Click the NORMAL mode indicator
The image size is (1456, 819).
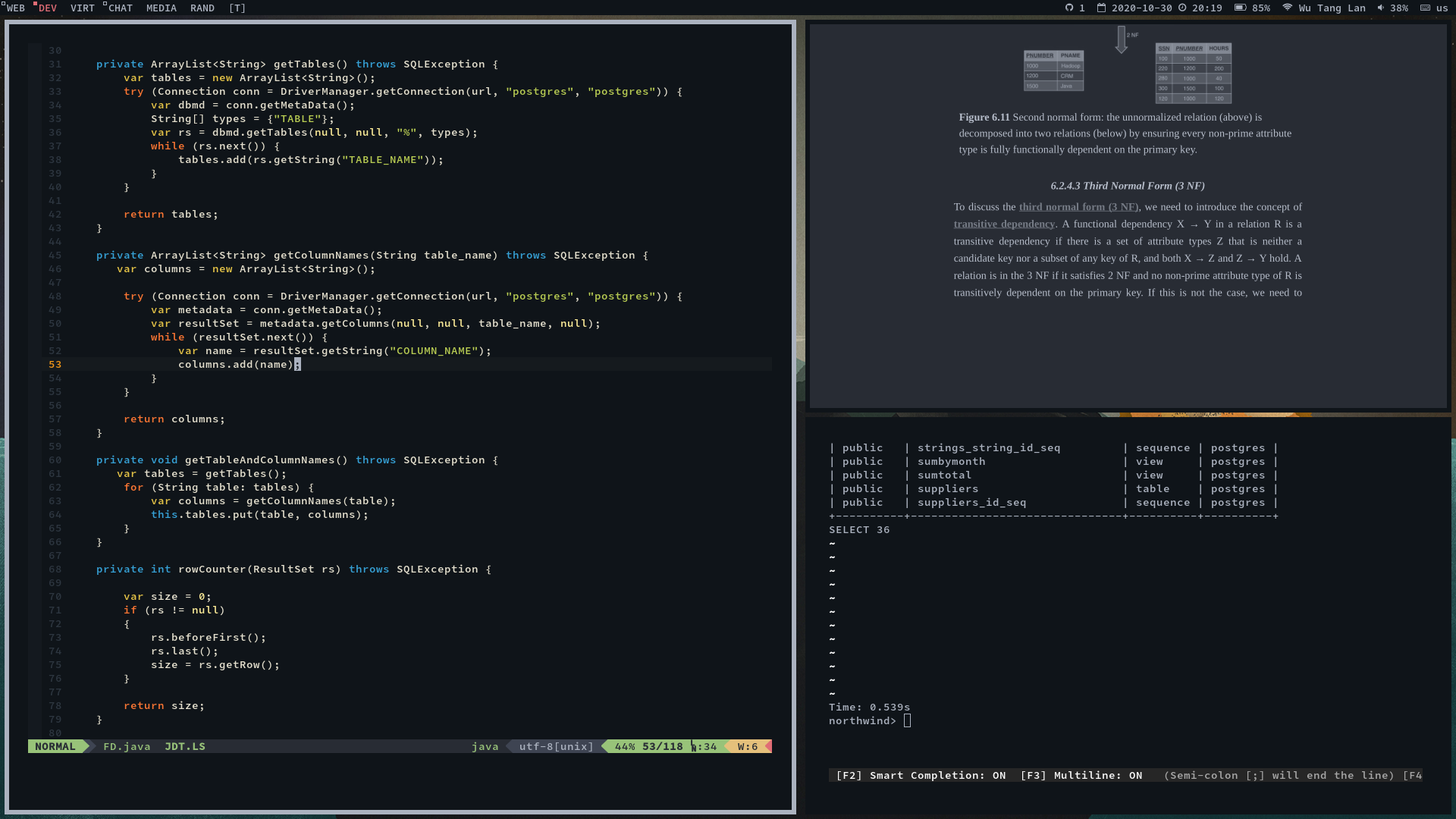[55, 747]
